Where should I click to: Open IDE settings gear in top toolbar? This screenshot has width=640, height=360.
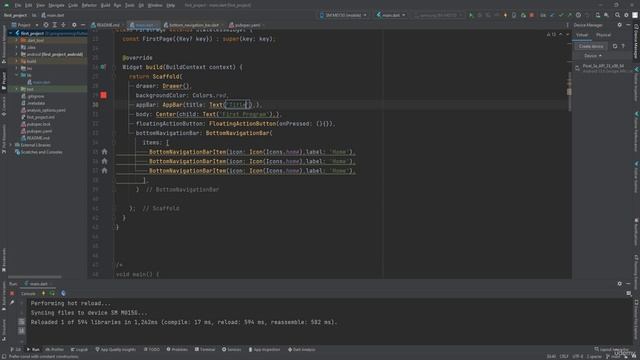tap(627, 15)
